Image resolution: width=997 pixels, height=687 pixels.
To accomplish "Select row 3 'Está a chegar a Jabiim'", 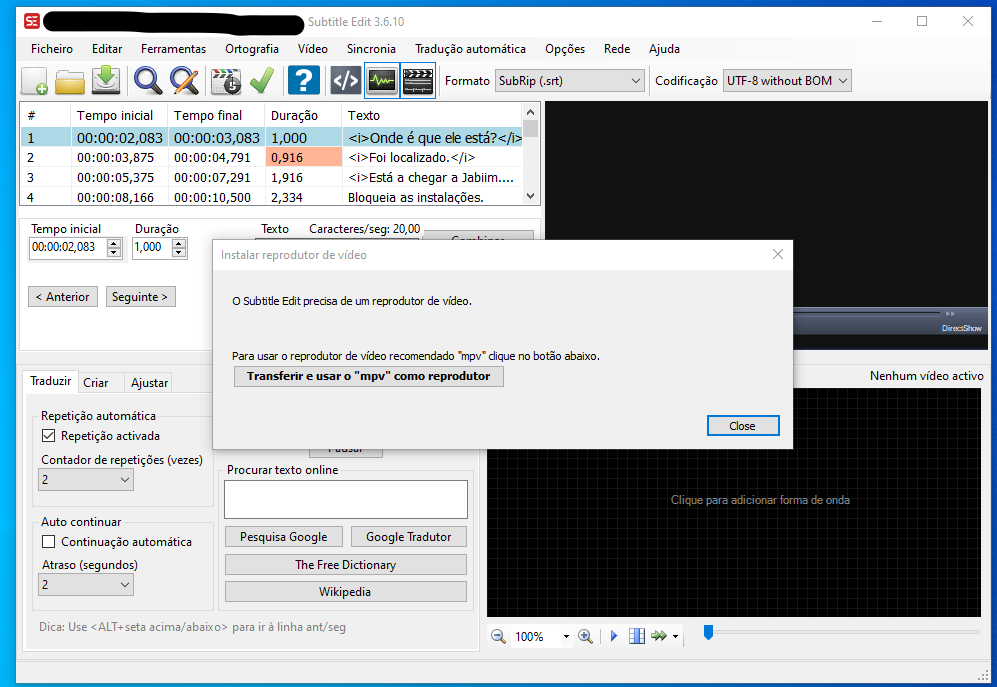I will tap(272, 177).
